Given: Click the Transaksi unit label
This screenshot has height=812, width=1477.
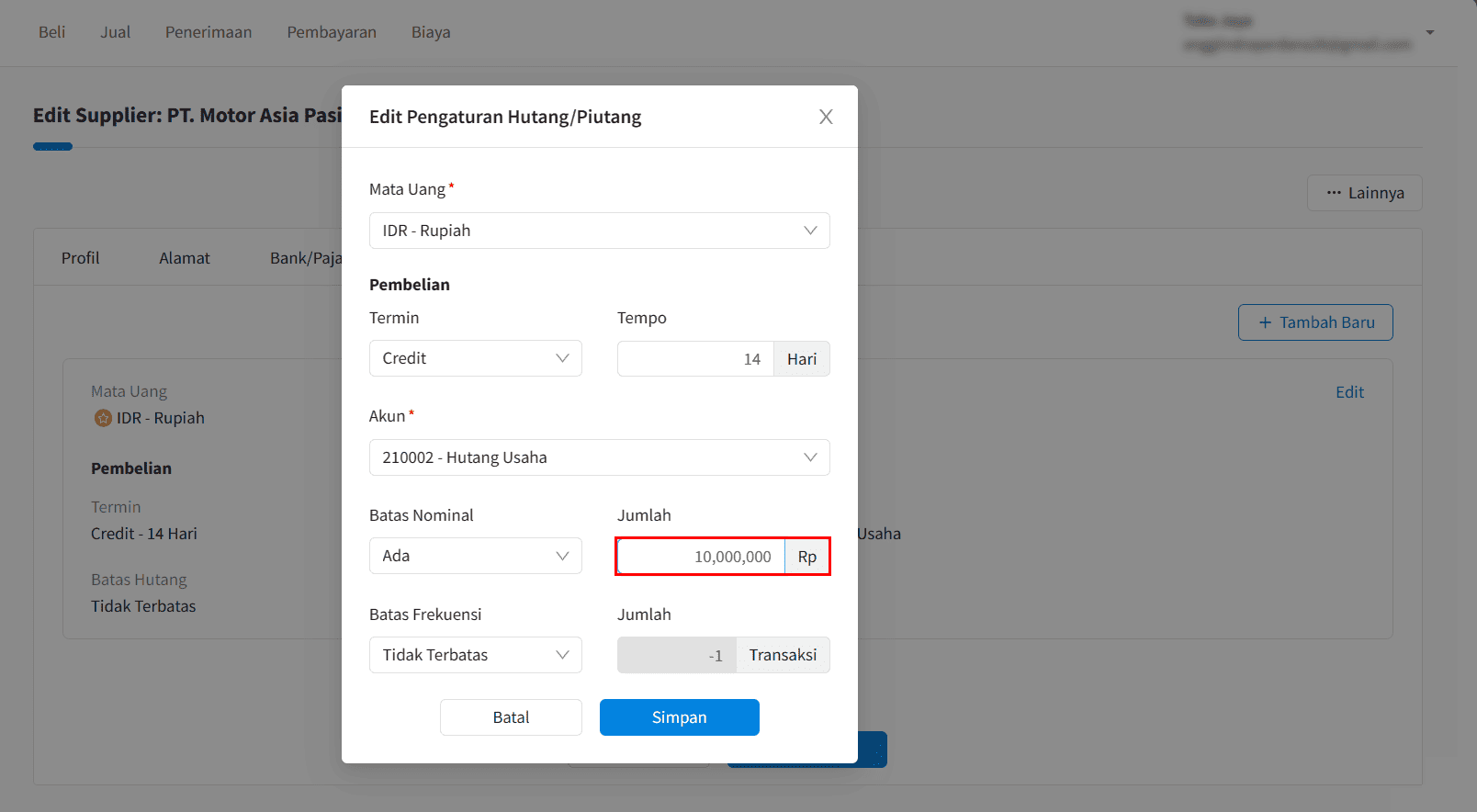Looking at the screenshot, I should pyautogui.click(x=783, y=655).
